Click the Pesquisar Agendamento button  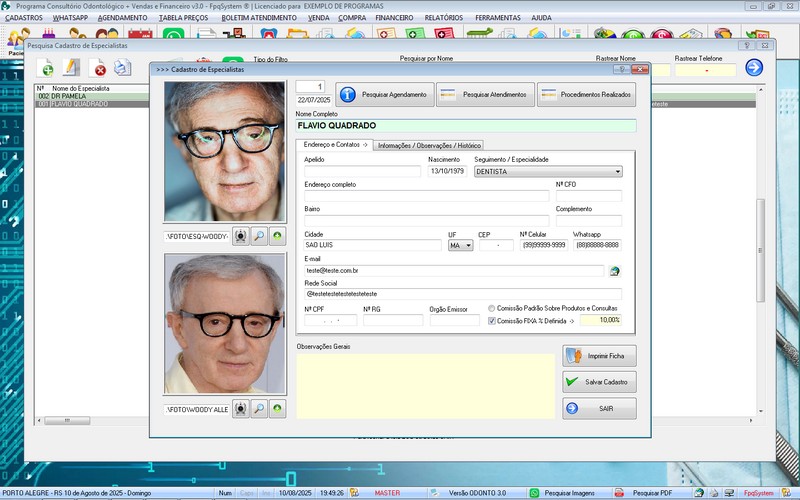click(x=384, y=95)
